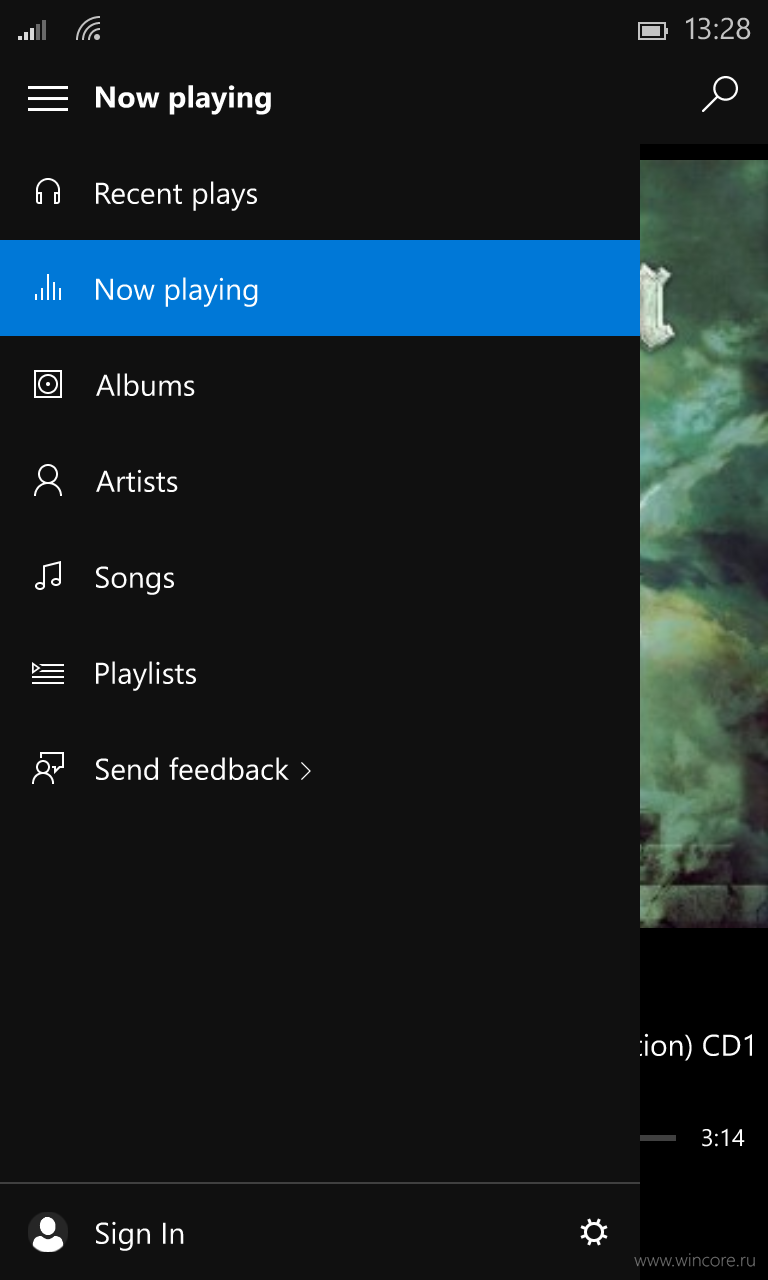Click the Sign In avatar icon
This screenshot has width=768, height=1280.
pos(48,1233)
